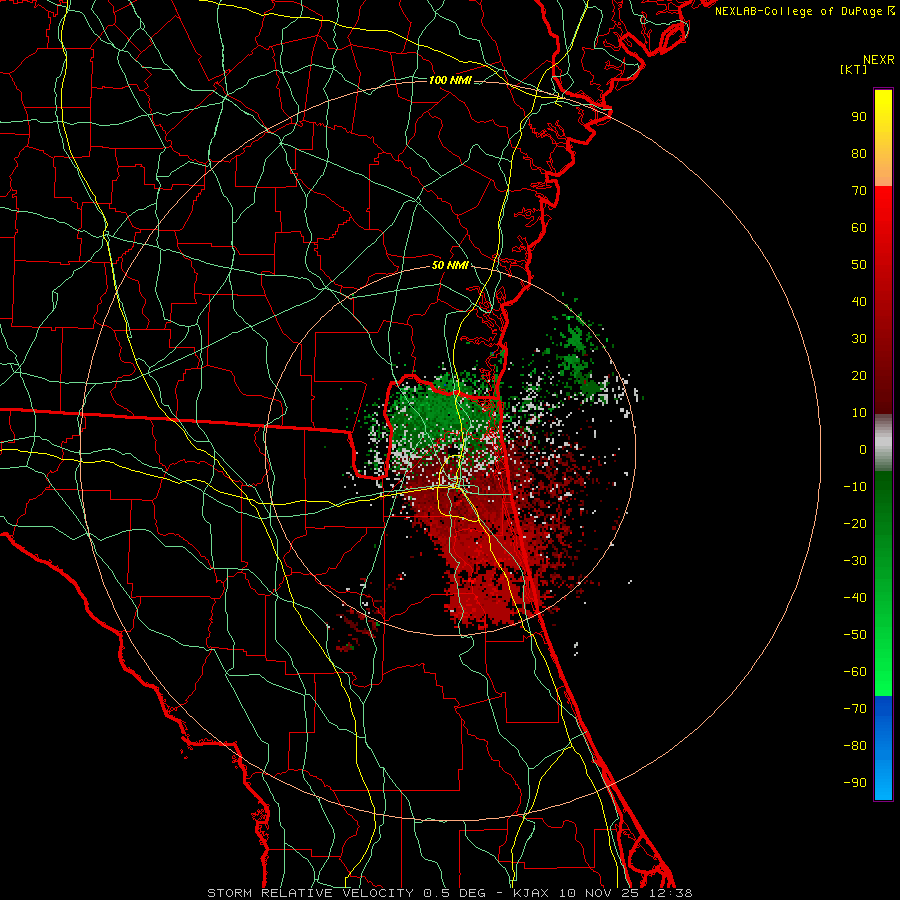Click the -20 value on the color scale
The height and width of the screenshot is (900, 900).
pyautogui.click(x=855, y=523)
